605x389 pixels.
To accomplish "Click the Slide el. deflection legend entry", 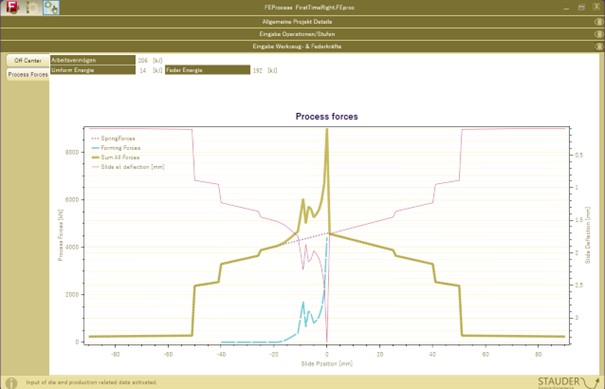I will pyautogui.click(x=128, y=167).
